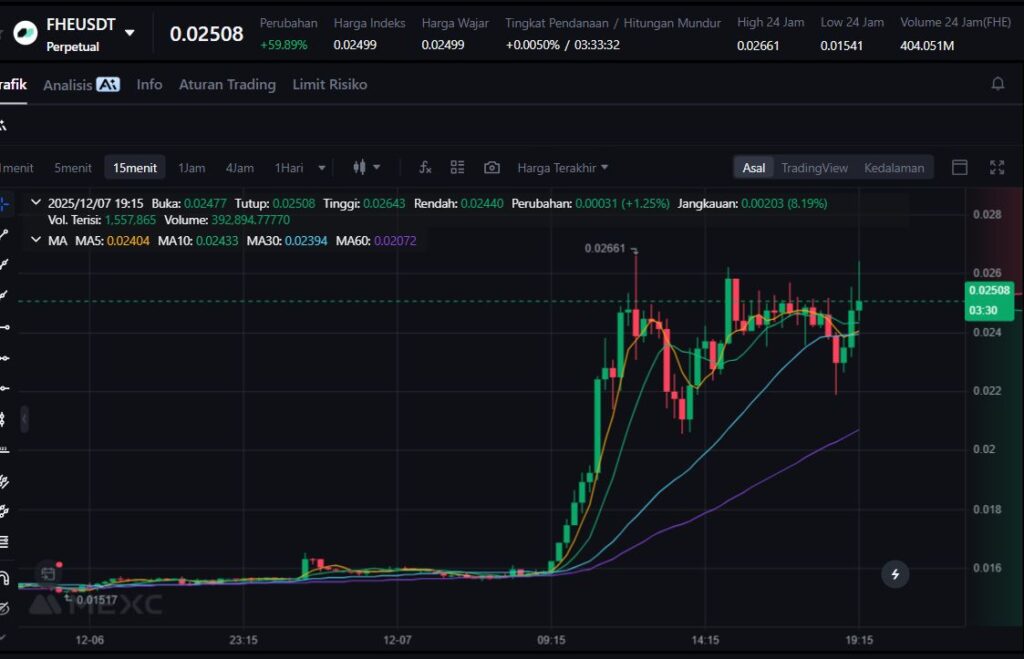Image resolution: width=1024 pixels, height=659 pixels.
Task: Click the camera screenshot icon
Action: point(491,168)
